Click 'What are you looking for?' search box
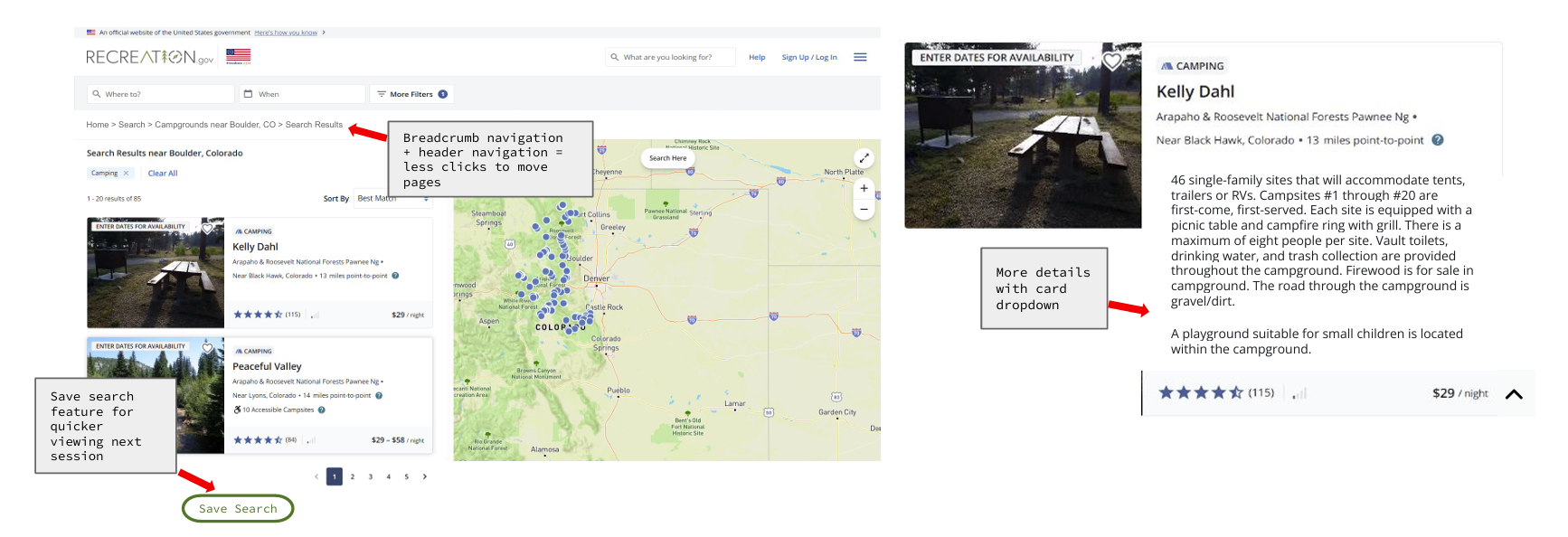The image size is (1568, 537). click(670, 57)
